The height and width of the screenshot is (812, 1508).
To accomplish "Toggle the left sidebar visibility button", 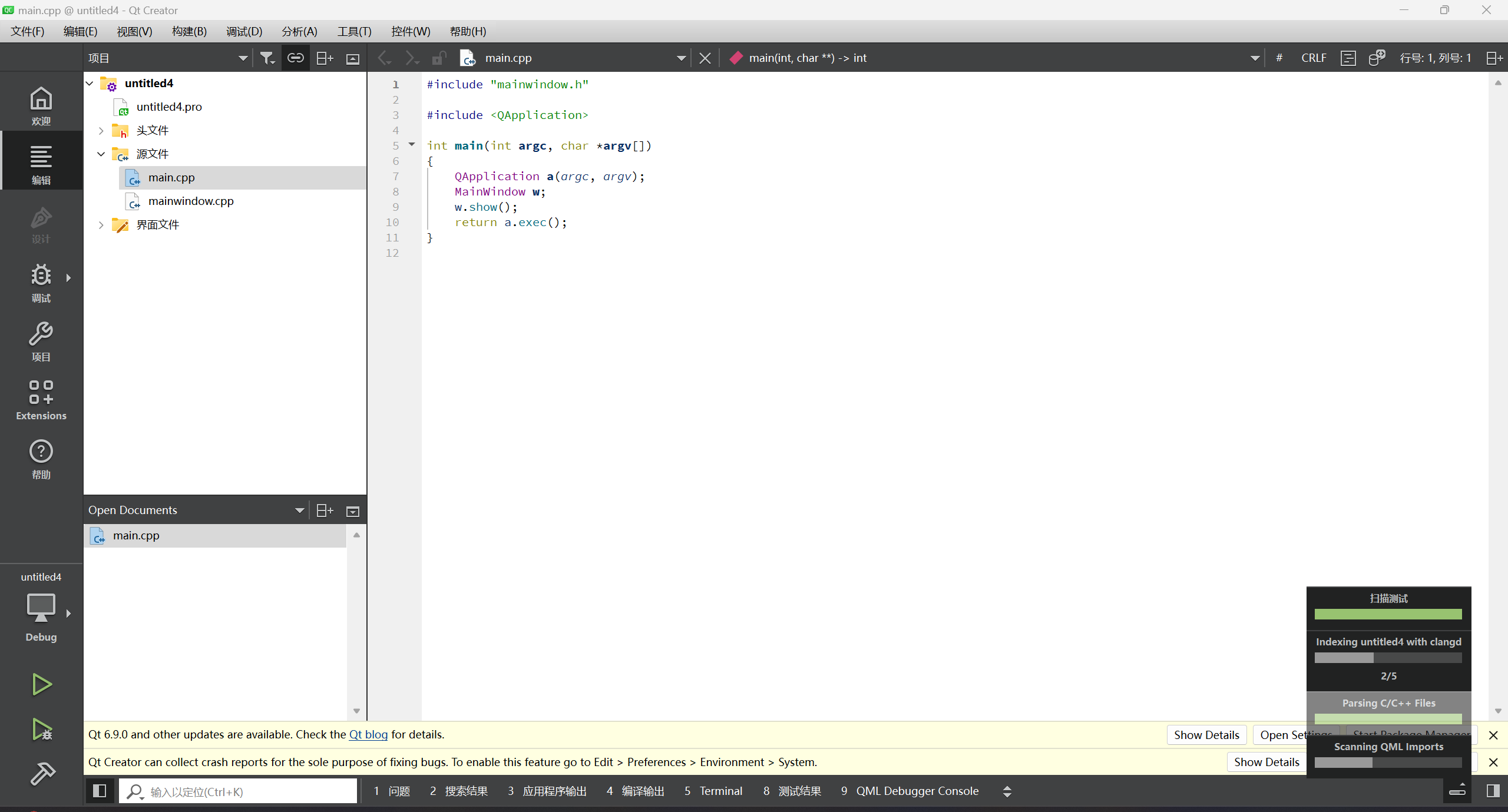I will (100, 791).
